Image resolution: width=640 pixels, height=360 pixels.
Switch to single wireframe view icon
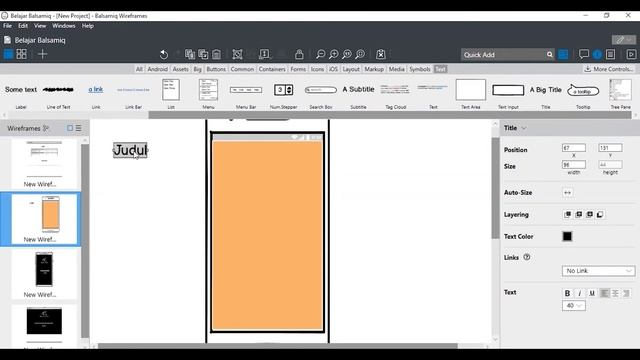click(x=8, y=54)
